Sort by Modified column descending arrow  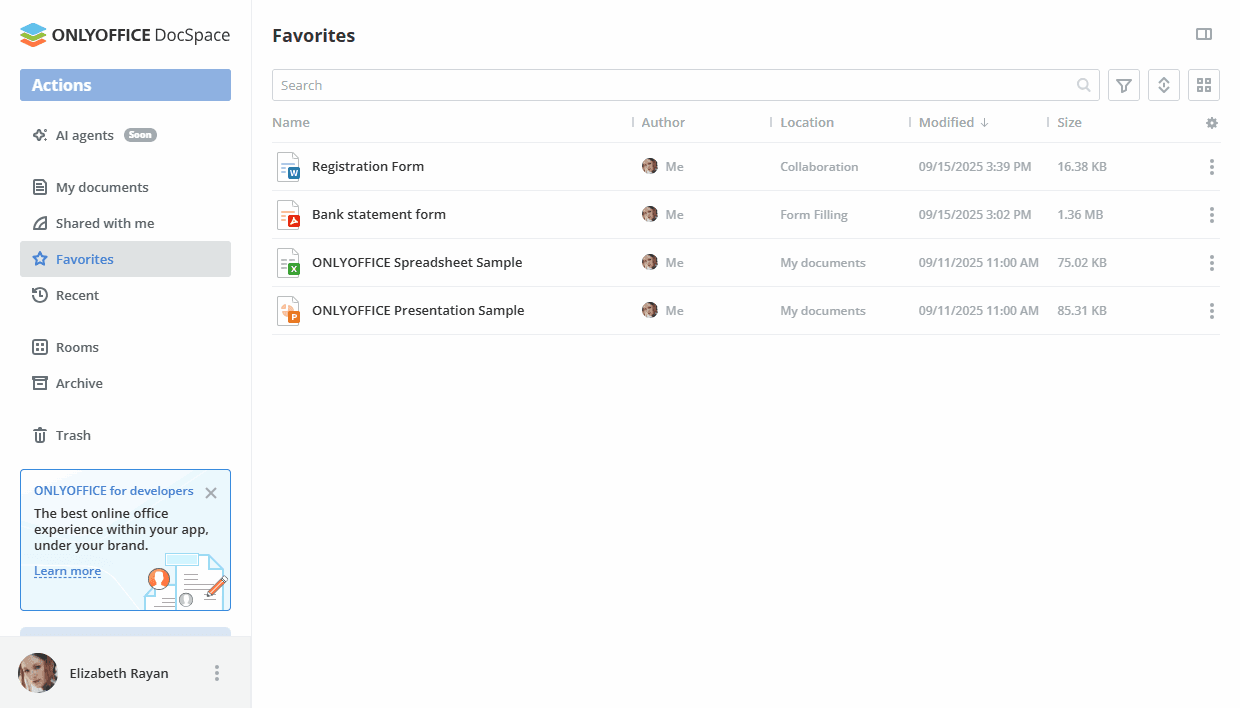(x=986, y=122)
